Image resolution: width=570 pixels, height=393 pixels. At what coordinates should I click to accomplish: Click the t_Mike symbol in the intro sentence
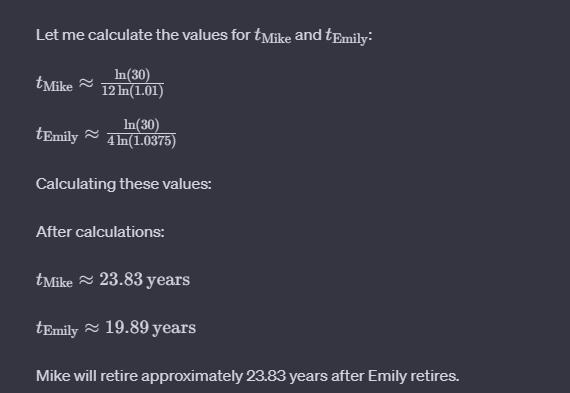point(273,36)
